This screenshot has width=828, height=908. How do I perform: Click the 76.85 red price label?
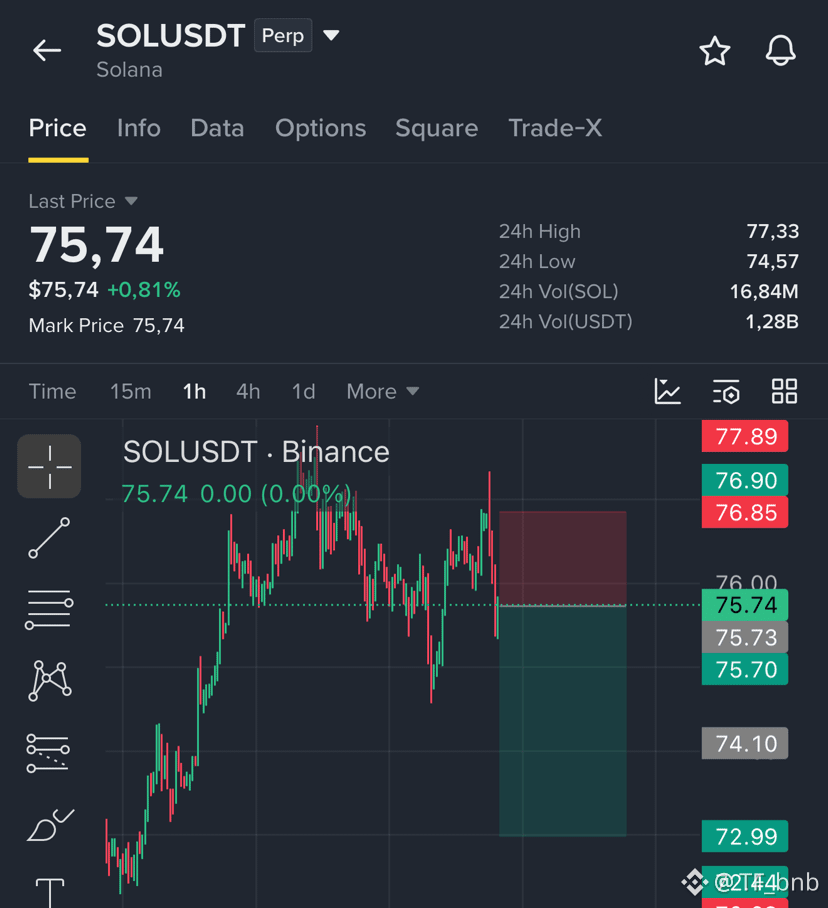pos(745,512)
